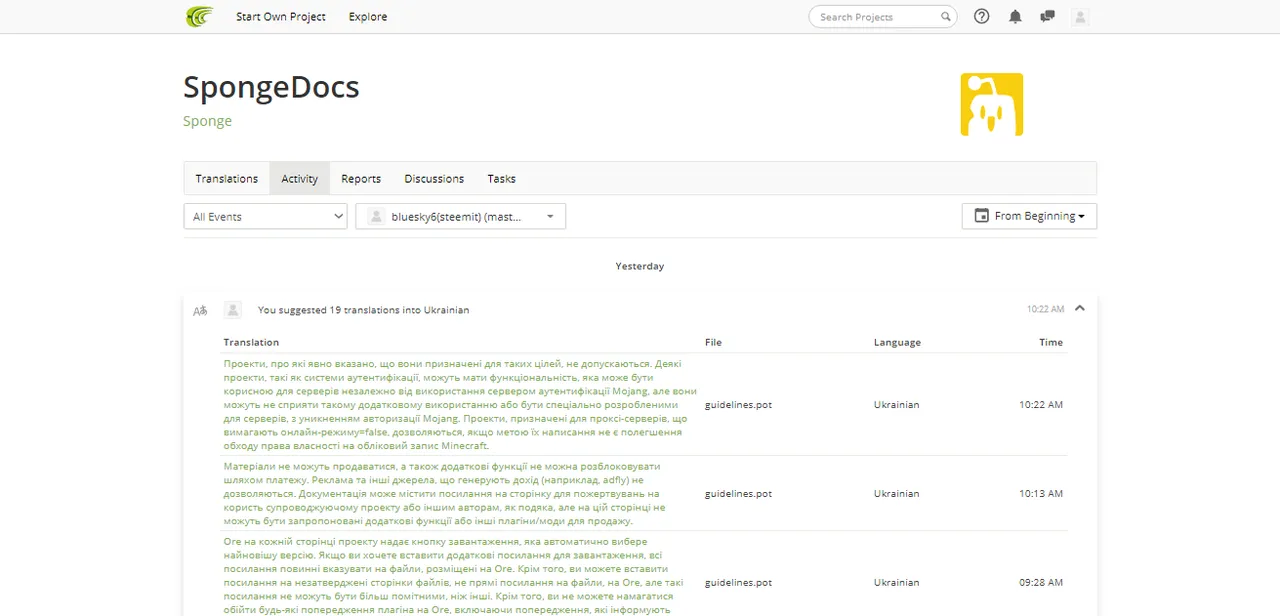Viewport: 1280px width, 616px height.
Task: Collapse the 19 translations activity entry
Action: click(1080, 309)
